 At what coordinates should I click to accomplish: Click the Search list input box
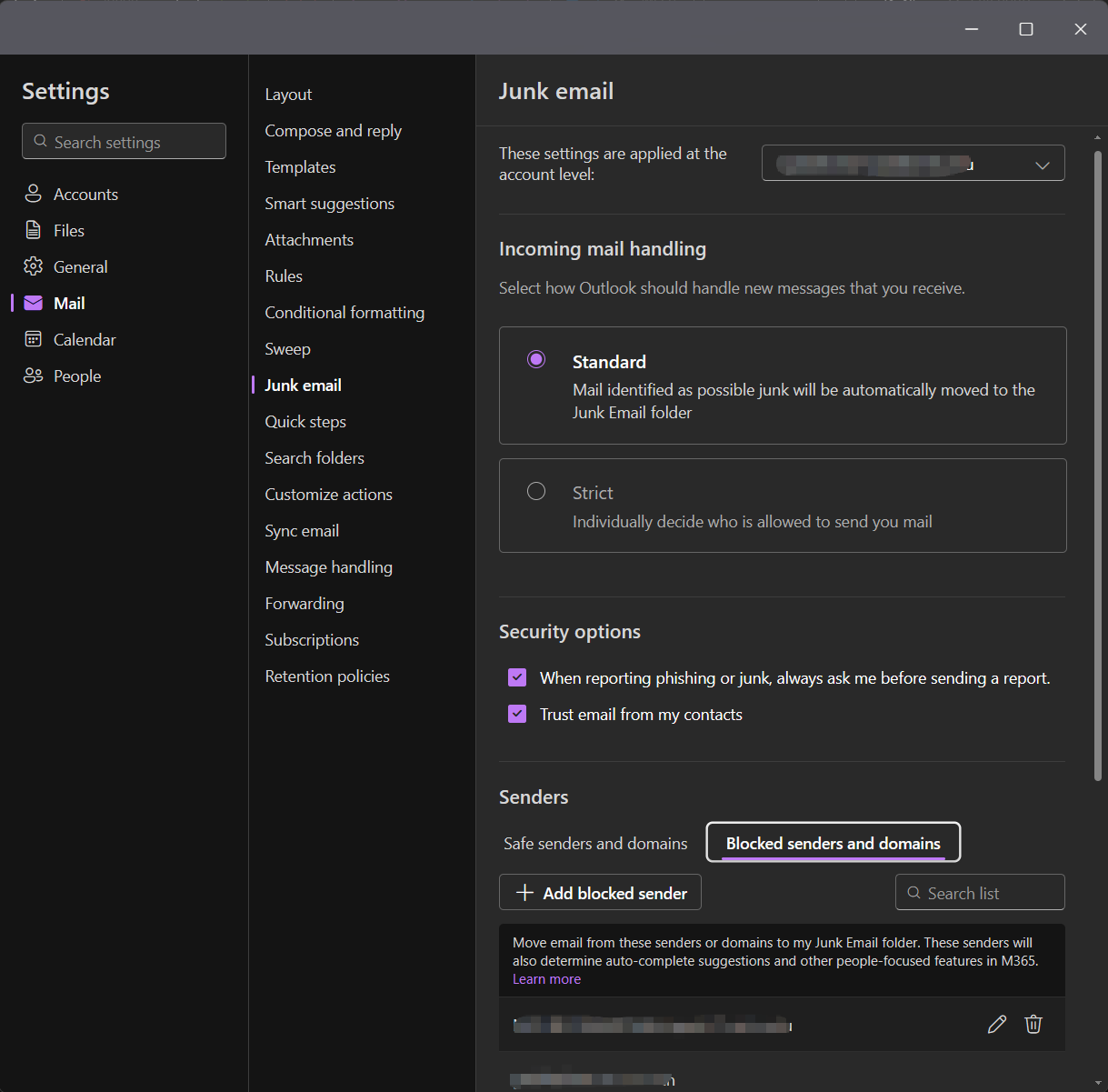(x=980, y=893)
